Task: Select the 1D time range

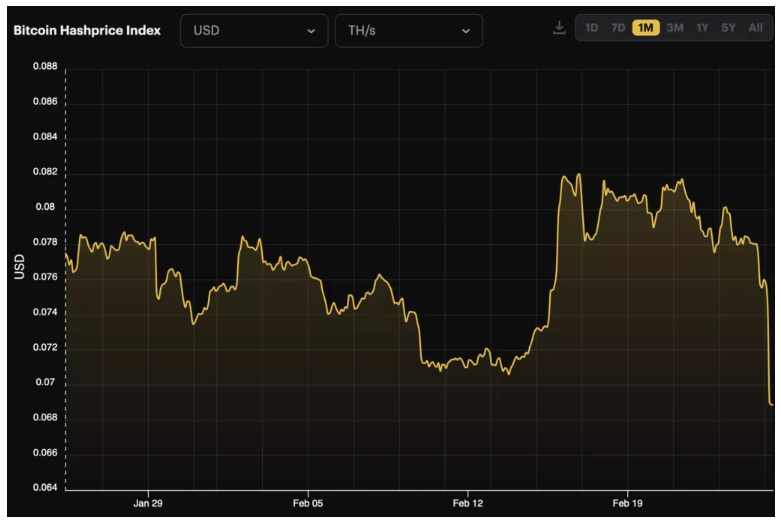Action: pyautogui.click(x=592, y=28)
